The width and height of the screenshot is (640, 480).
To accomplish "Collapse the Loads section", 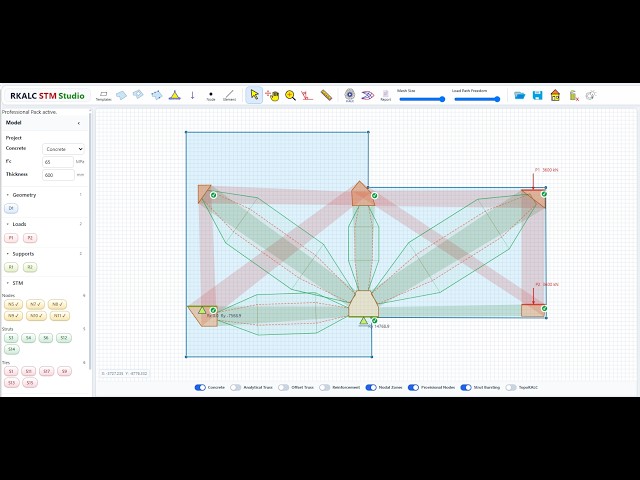I will [8, 224].
